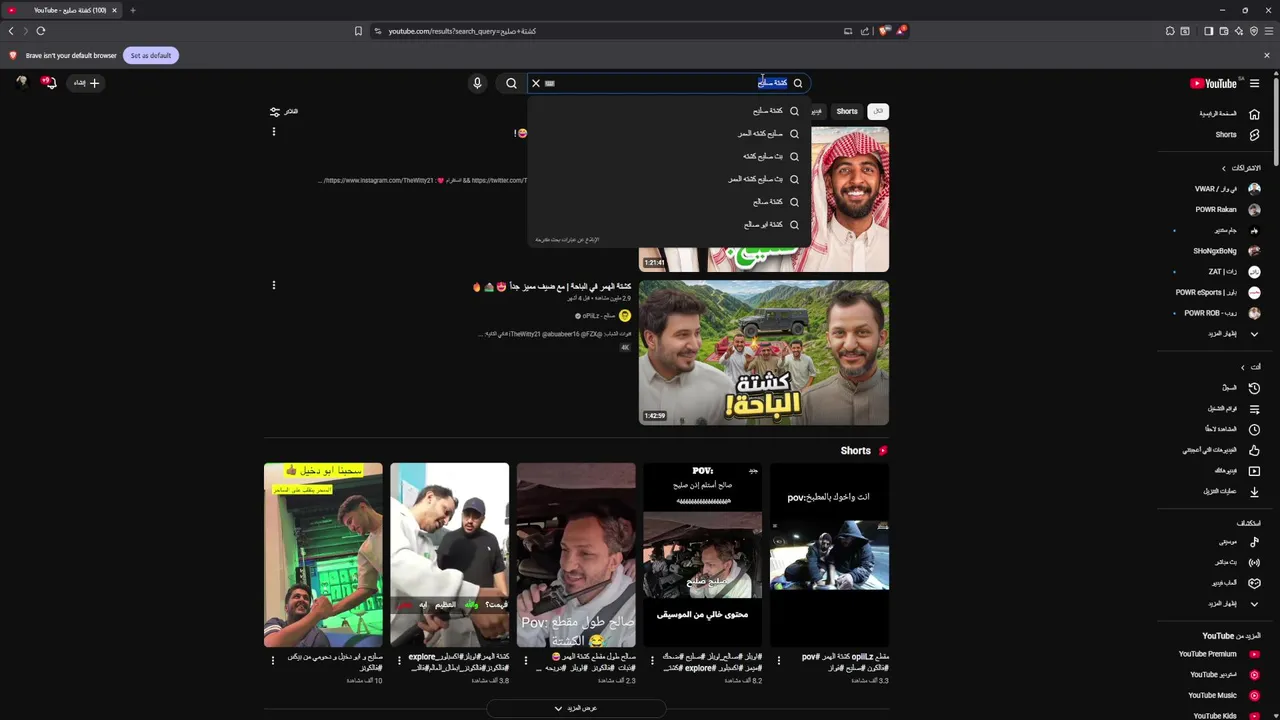Open the first video thumbnail with duration 1:21:41

[x=764, y=199]
